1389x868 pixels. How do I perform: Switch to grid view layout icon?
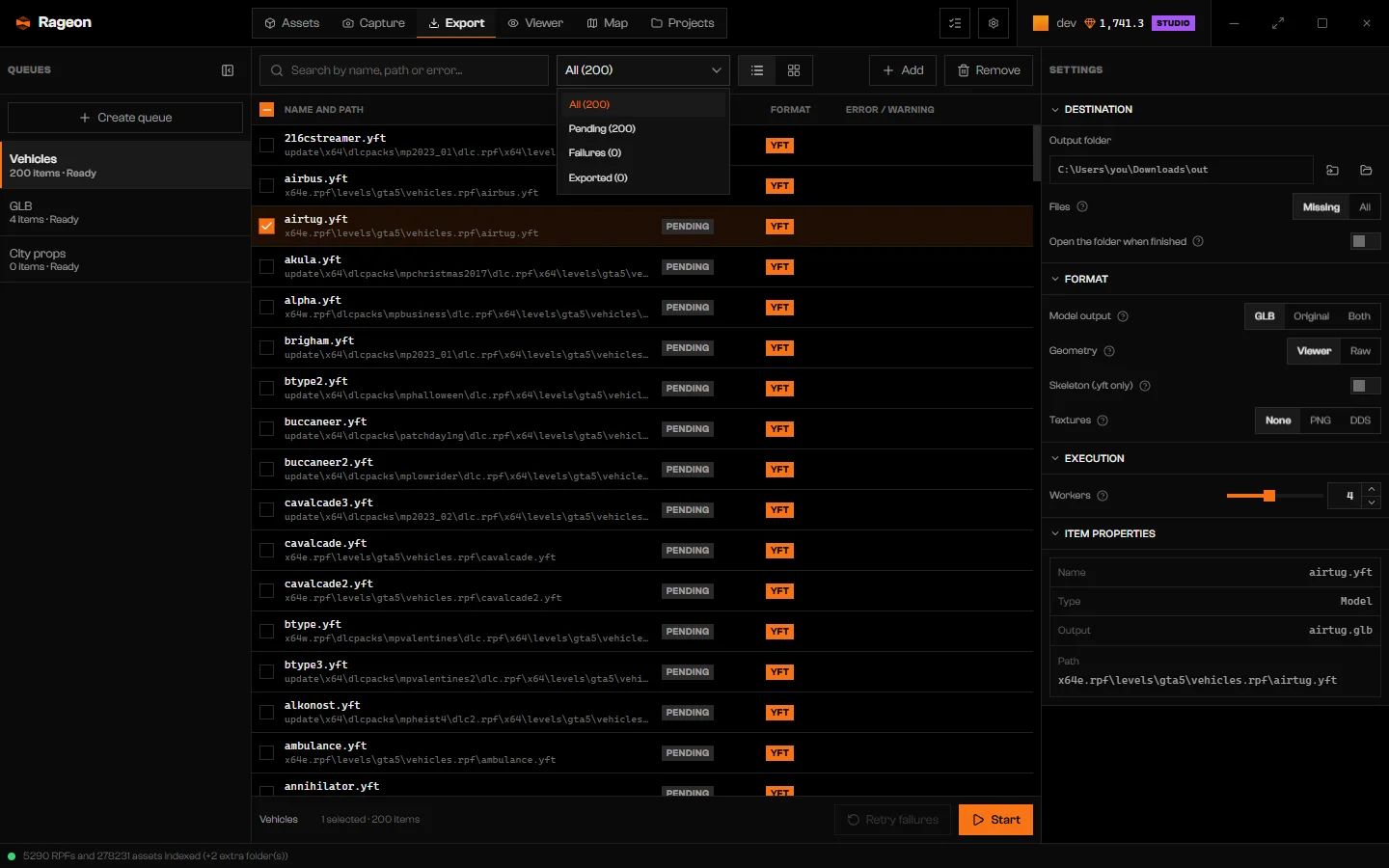tap(794, 70)
